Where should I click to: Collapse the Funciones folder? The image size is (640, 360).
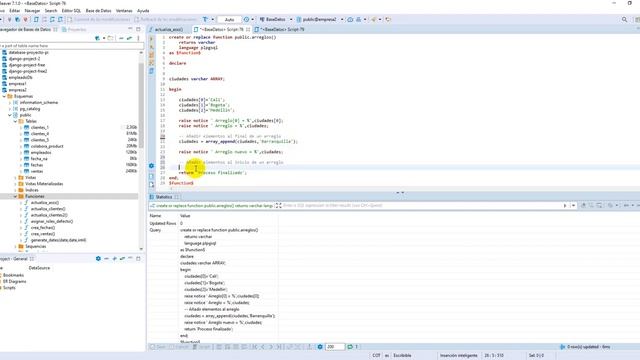pyautogui.click(x=16, y=196)
